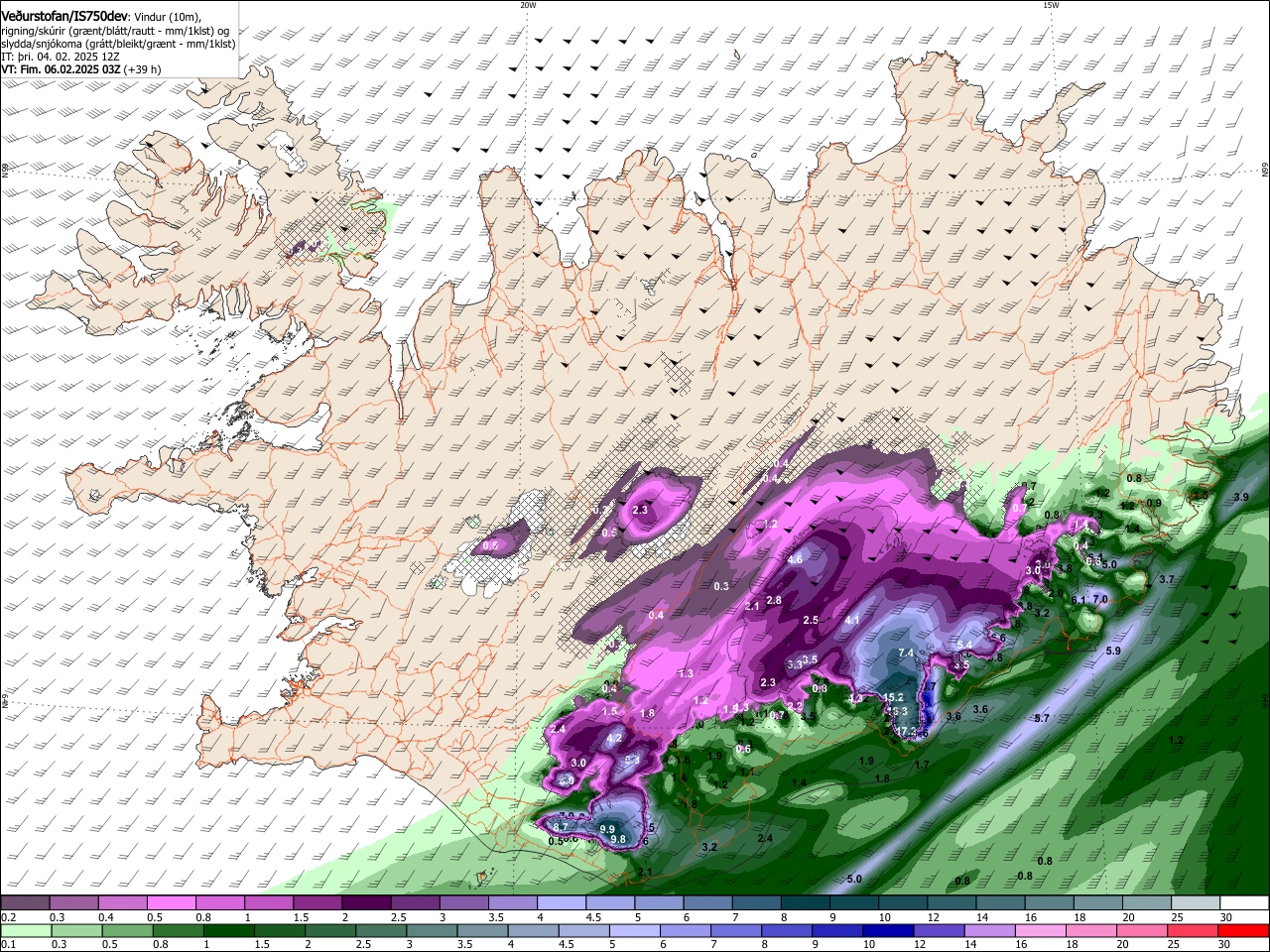Select upper legend swatch between 1 and 1.5
Image resolution: width=1270 pixels, height=952 pixels.
click(x=268, y=903)
